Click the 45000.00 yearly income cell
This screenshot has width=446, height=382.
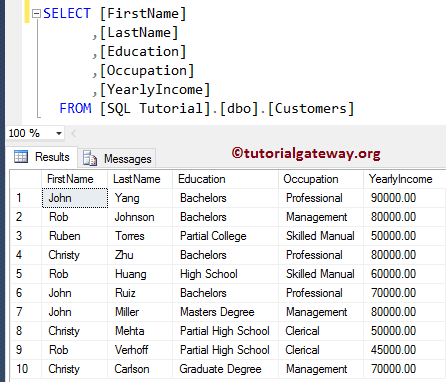[x=405, y=350]
